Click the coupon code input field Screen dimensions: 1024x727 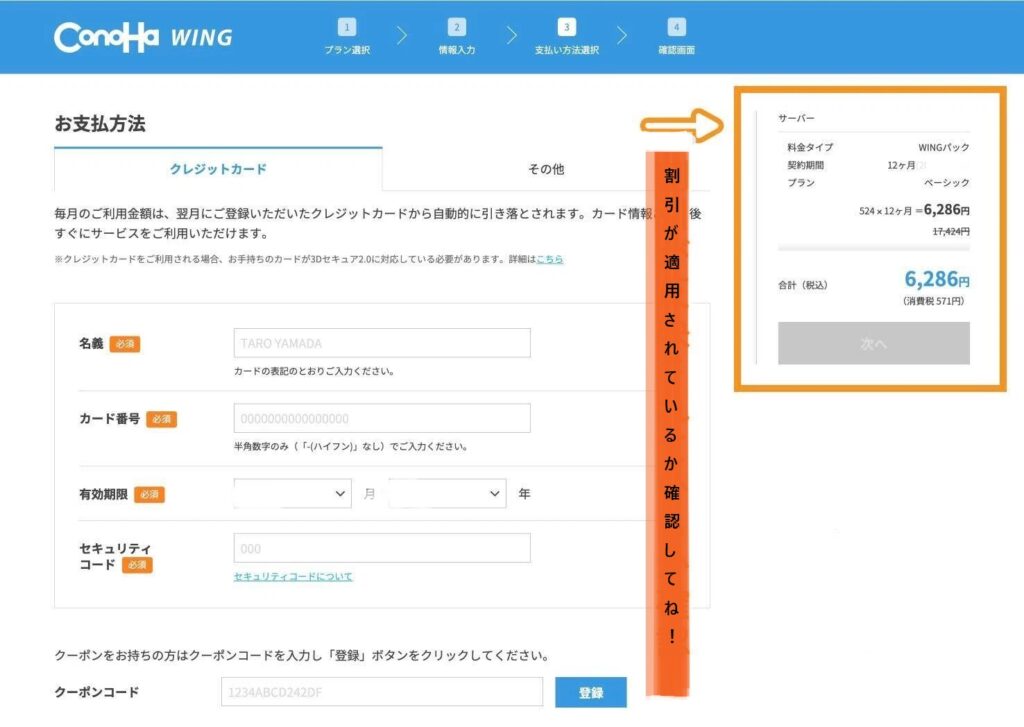point(382,691)
